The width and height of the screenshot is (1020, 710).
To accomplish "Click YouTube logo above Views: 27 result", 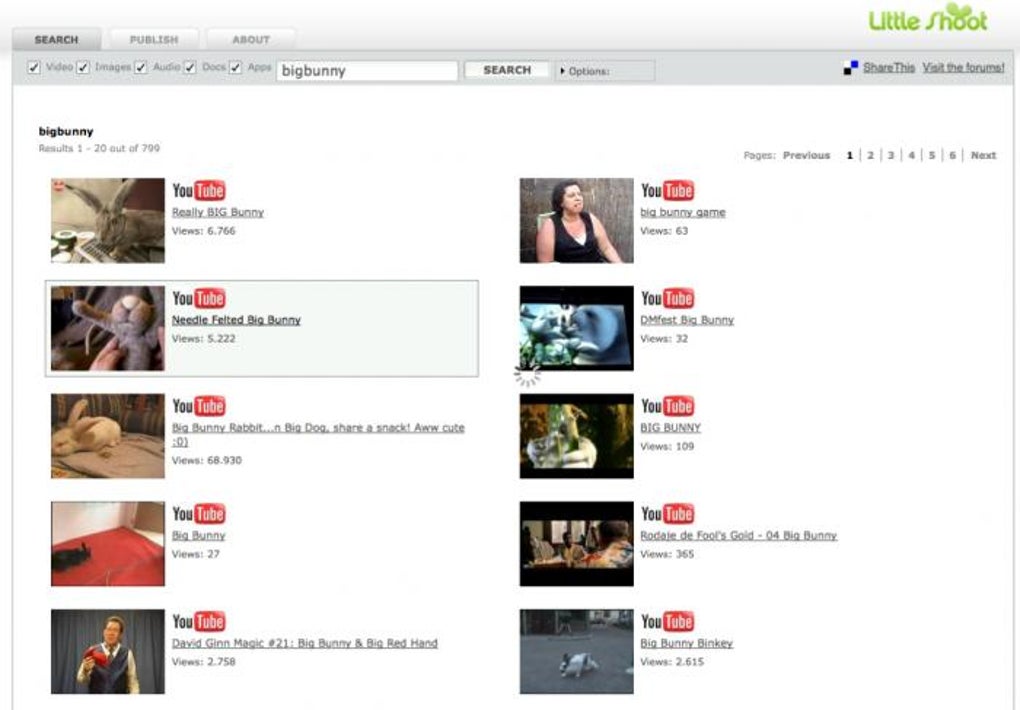I will pos(199,514).
